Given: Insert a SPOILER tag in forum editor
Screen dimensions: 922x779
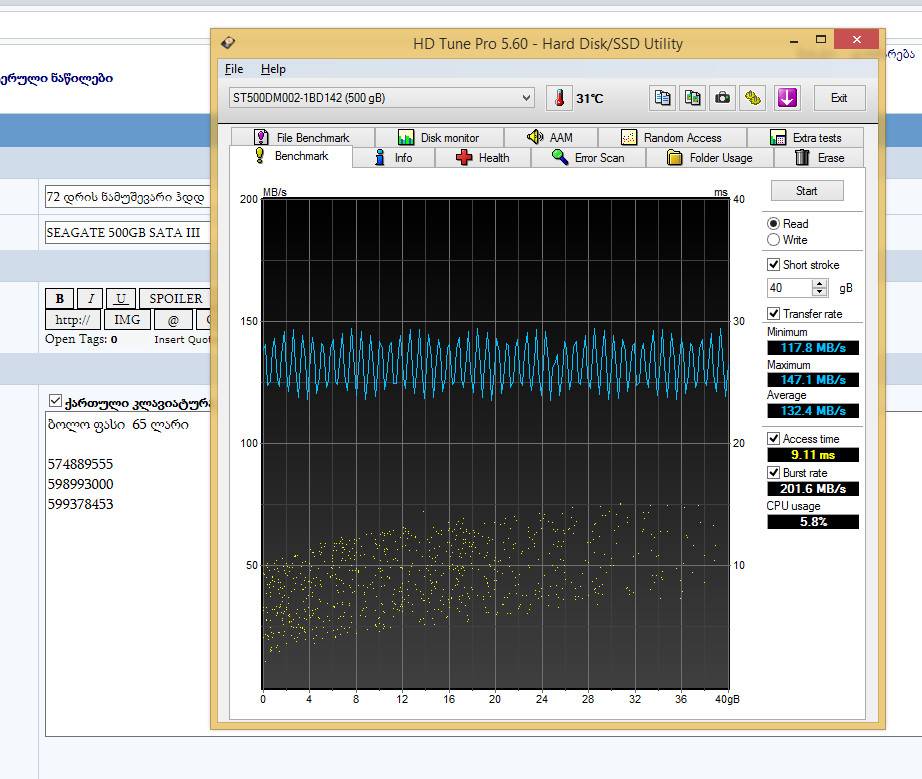Looking at the screenshot, I should 175,298.
